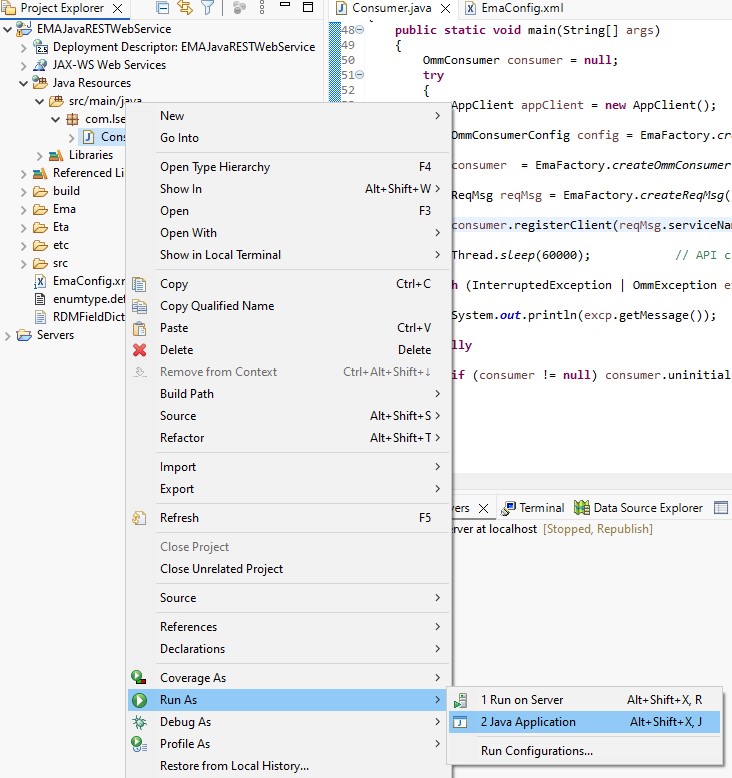Screen dimensions: 732x778
Task: Click the Run on Server icon
Action: (x=461, y=700)
